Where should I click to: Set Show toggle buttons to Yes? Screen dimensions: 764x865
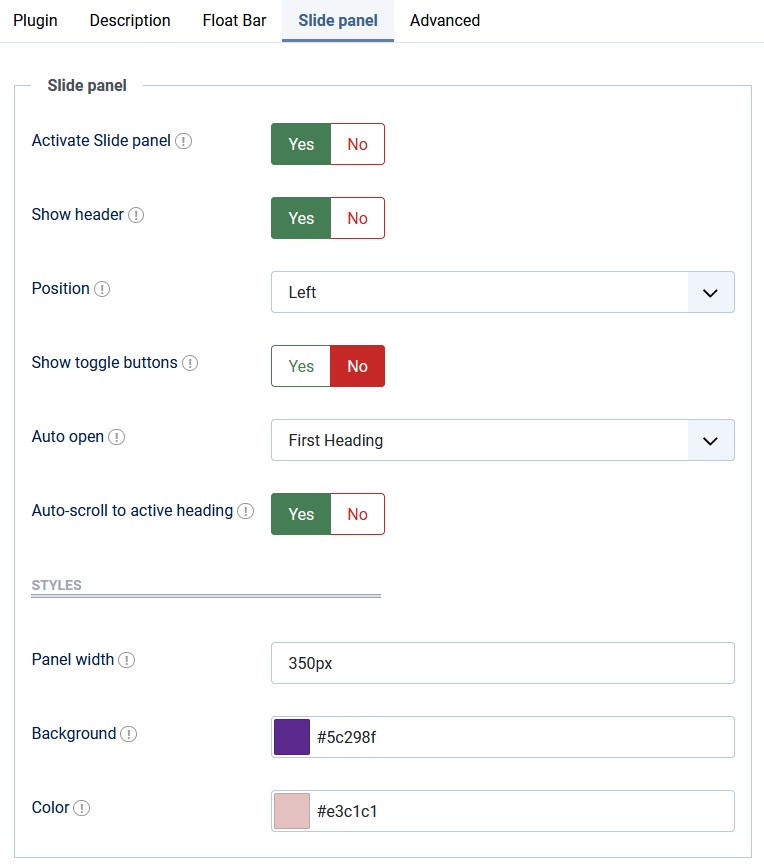[301, 366]
